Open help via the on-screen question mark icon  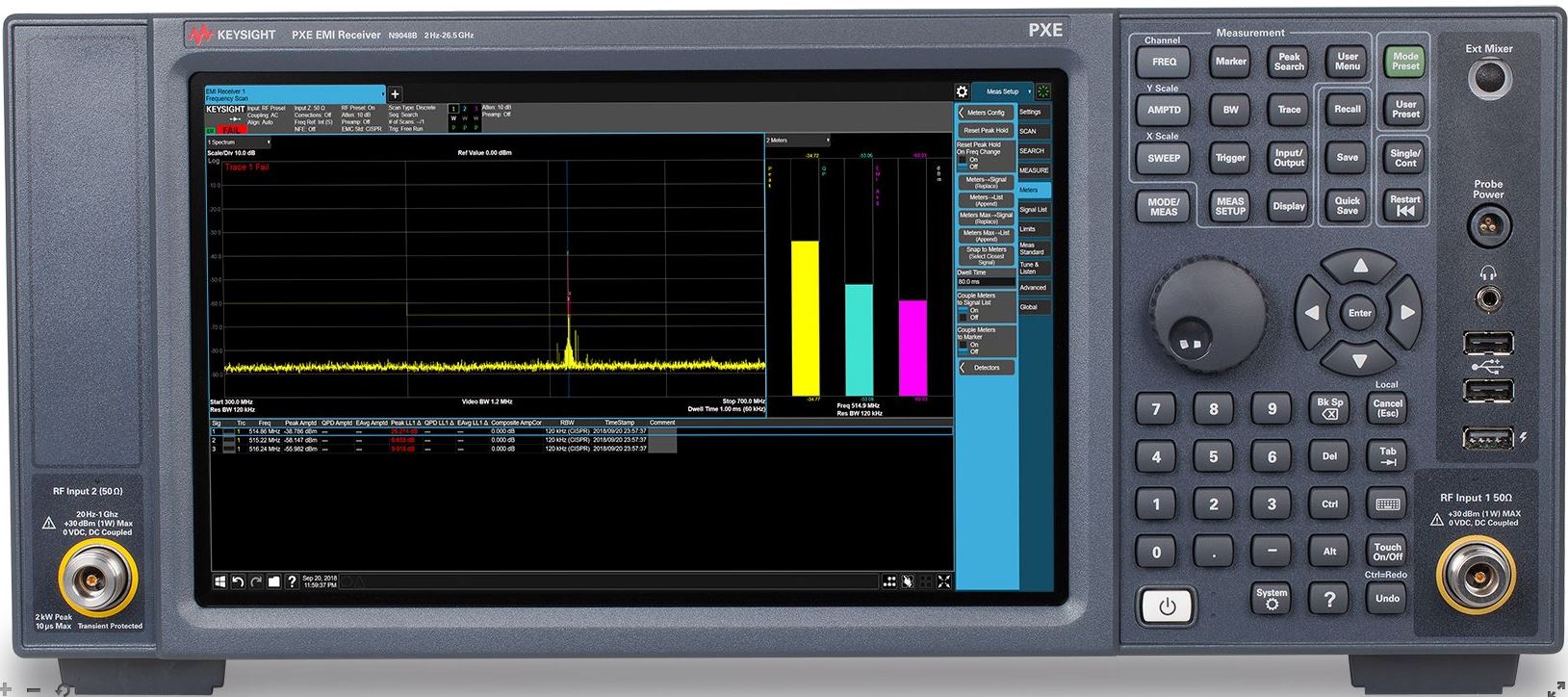[291, 581]
